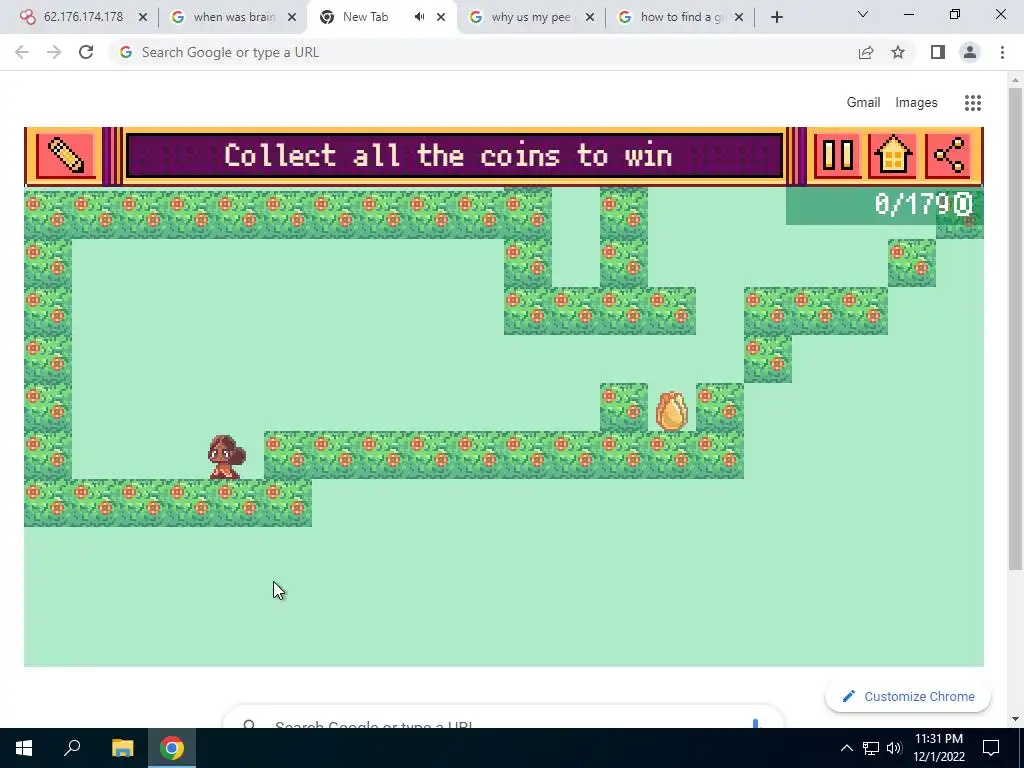Open the Chrome profile avatar menu
This screenshot has height=768, width=1024.
[x=970, y=52]
